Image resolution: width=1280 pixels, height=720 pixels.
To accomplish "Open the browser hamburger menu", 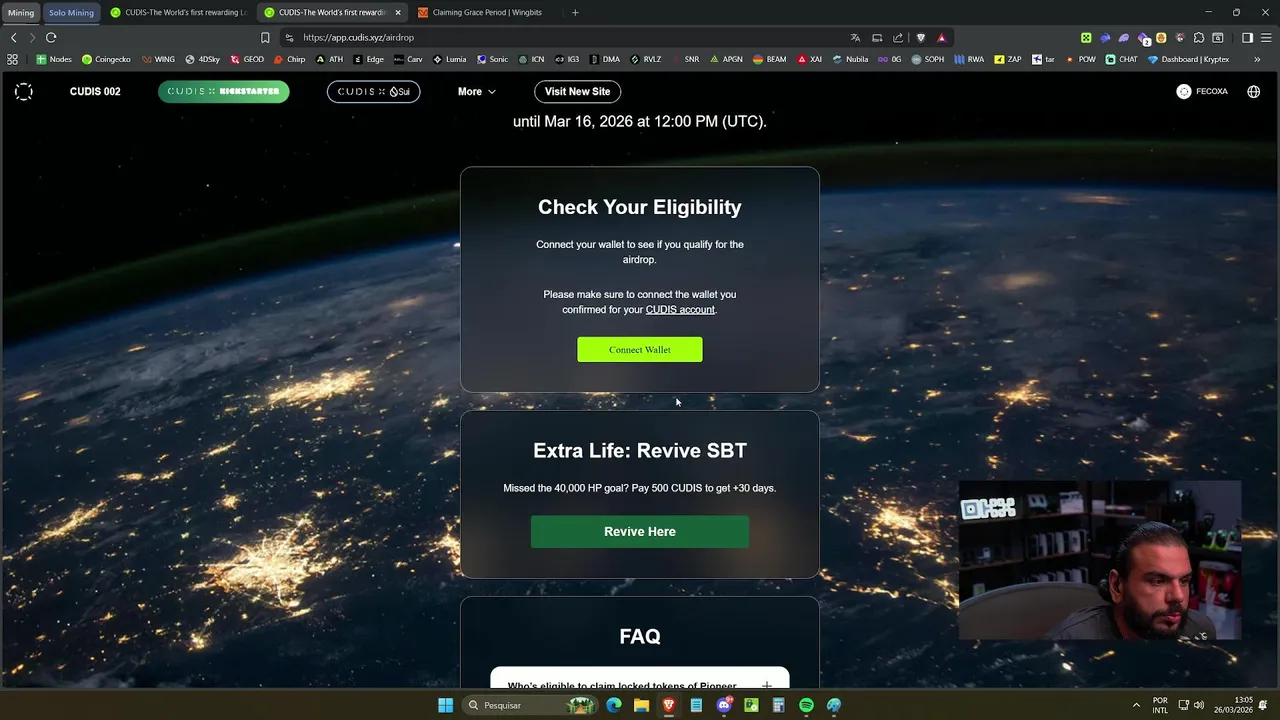I will (1266, 37).
